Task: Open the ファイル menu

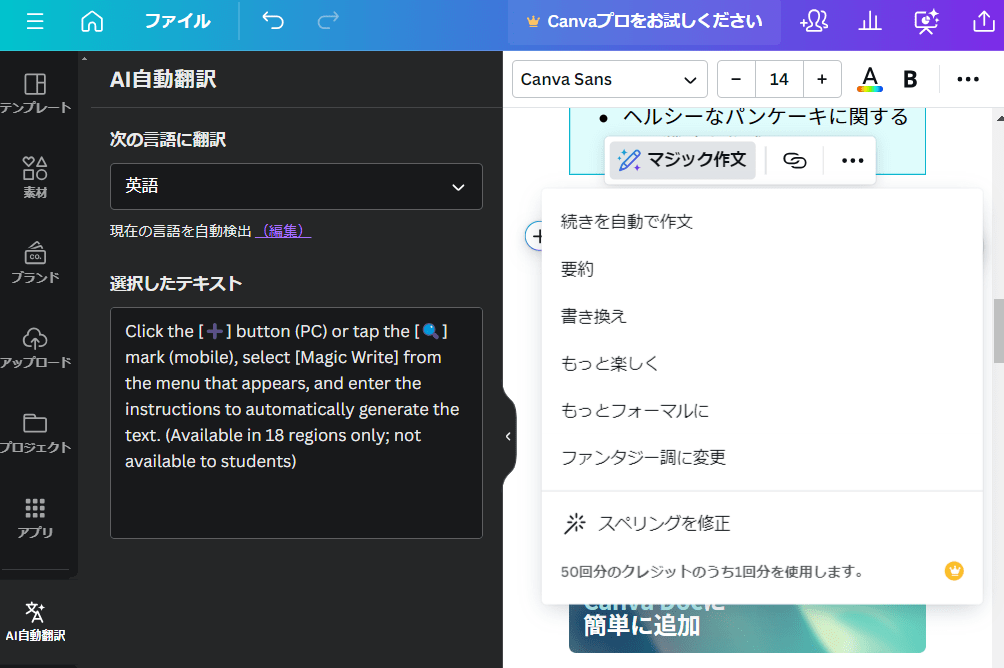Action: pyautogui.click(x=177, y=21)
